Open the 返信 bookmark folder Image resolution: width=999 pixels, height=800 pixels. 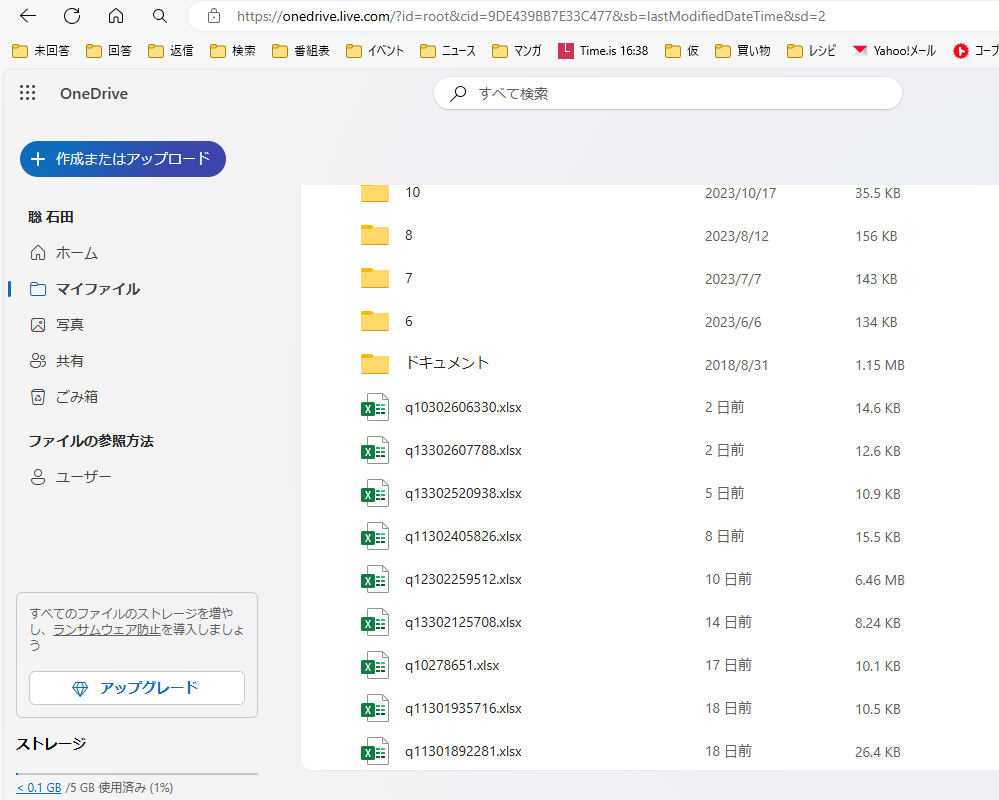tap(171, 51)
